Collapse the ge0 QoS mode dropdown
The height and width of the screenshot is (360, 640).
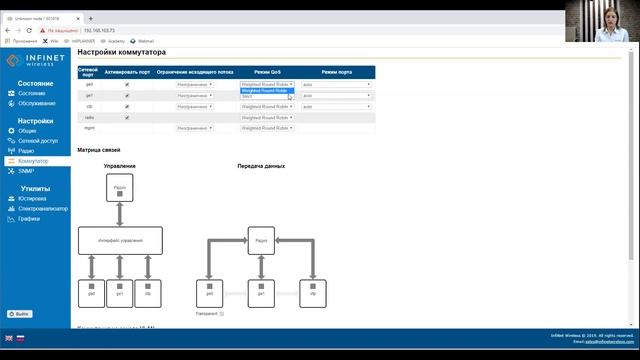tap(267, 84)
